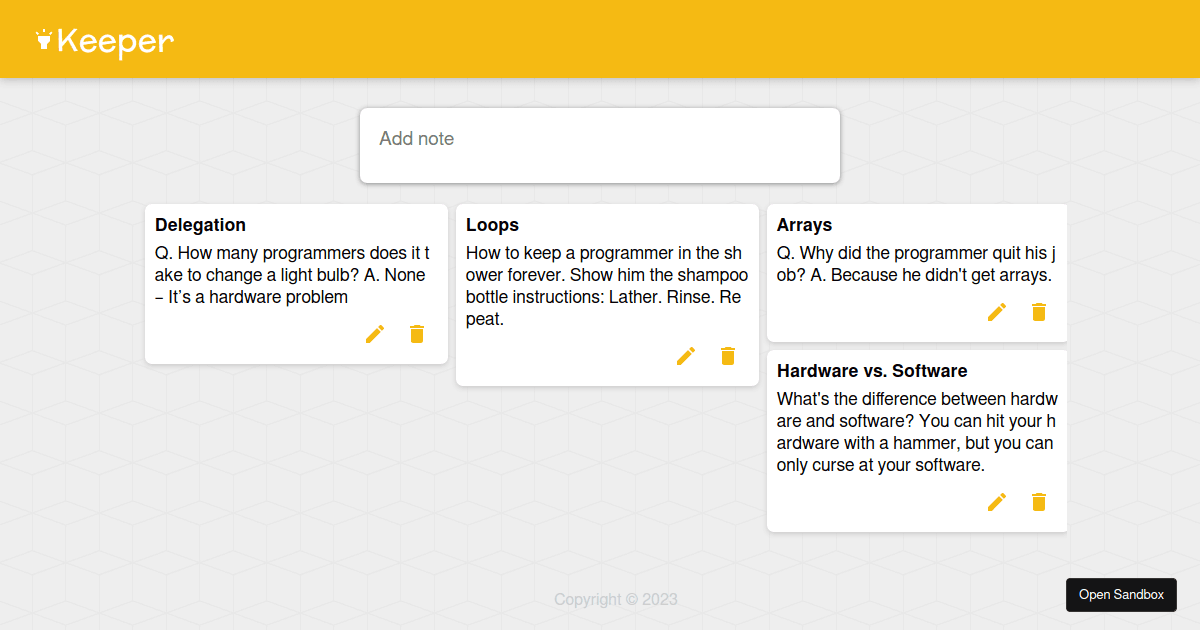Viewport: 1200px width, 630px height.
Task: Click the Keeper title in the header
Action: tap(115, 40)
